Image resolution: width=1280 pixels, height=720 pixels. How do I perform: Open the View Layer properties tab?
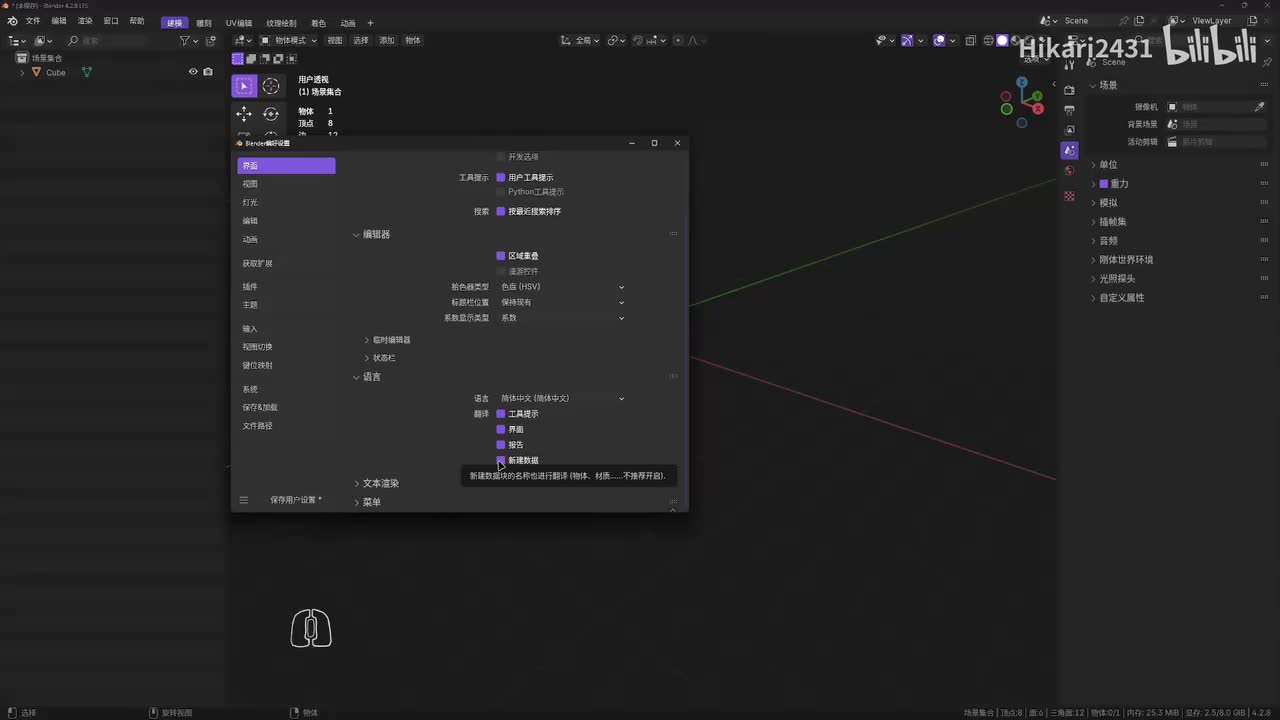click(x=1069, y=130)
